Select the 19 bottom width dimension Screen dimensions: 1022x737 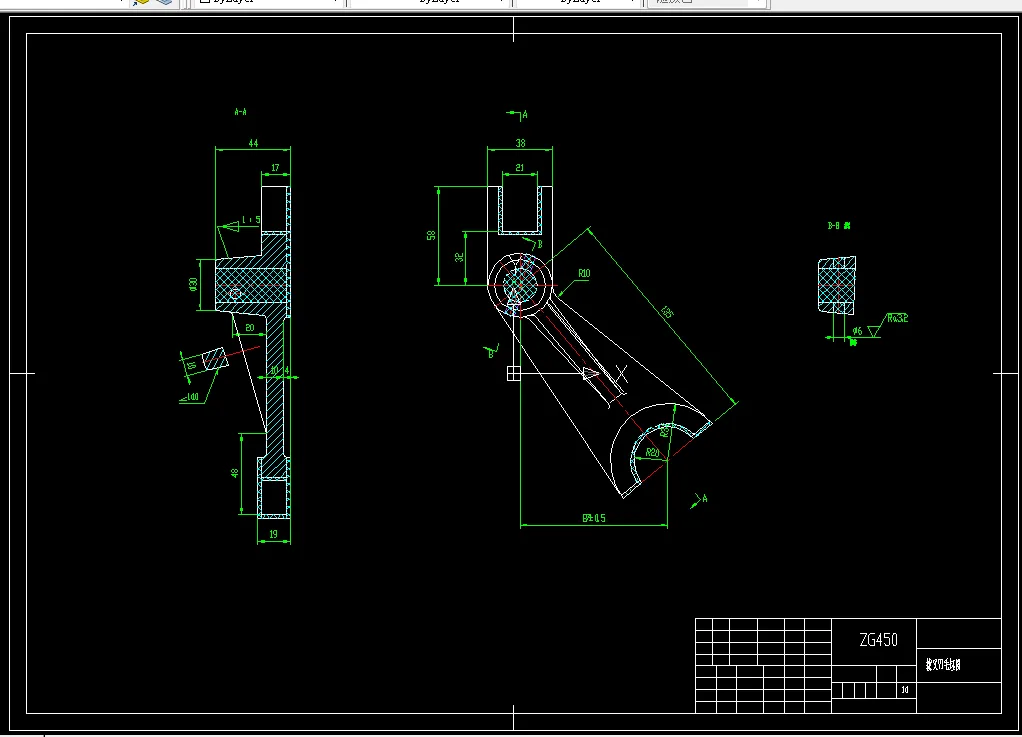point(273,534)
